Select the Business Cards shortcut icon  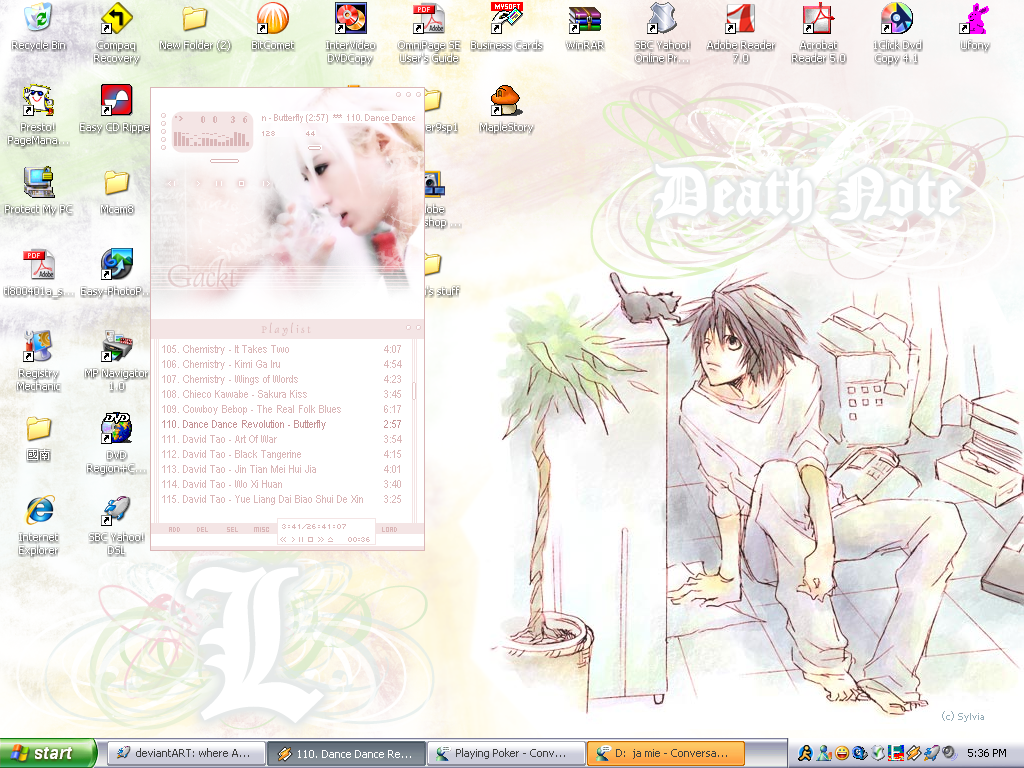pos(506,26)
